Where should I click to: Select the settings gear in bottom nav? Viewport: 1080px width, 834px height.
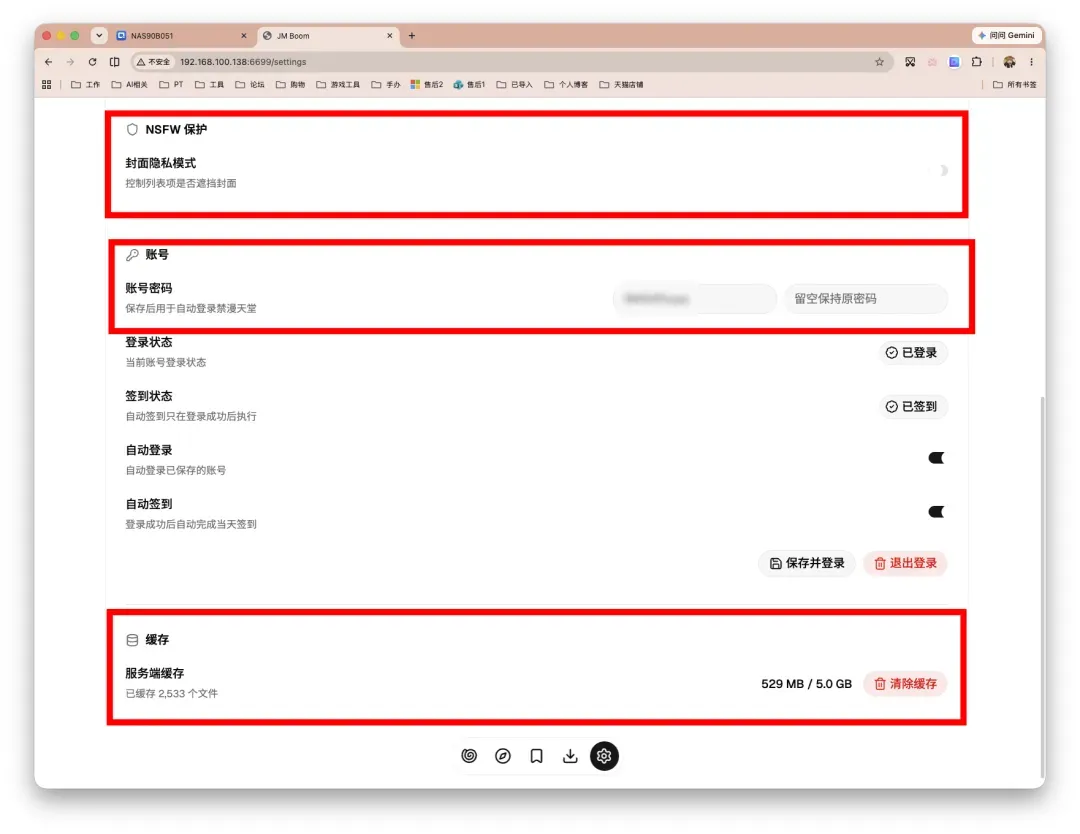604,755
